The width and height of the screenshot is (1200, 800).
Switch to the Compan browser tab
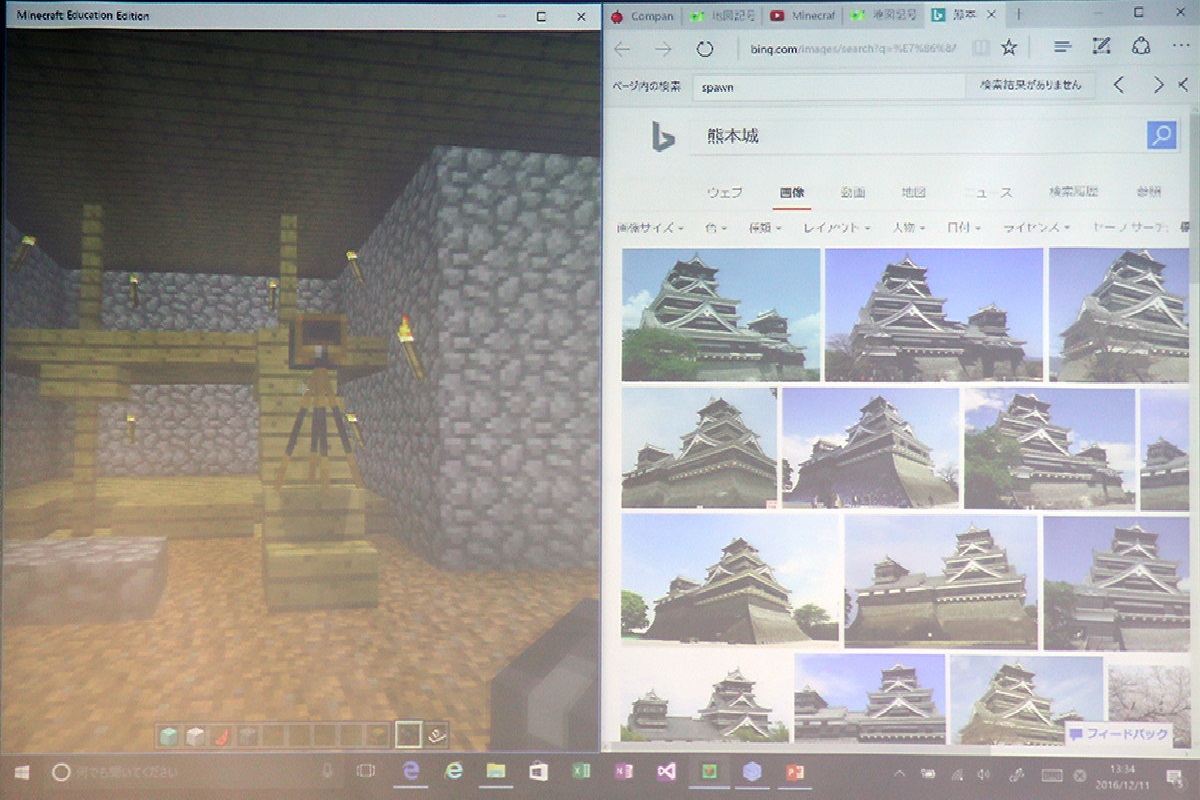pos(642,16)
